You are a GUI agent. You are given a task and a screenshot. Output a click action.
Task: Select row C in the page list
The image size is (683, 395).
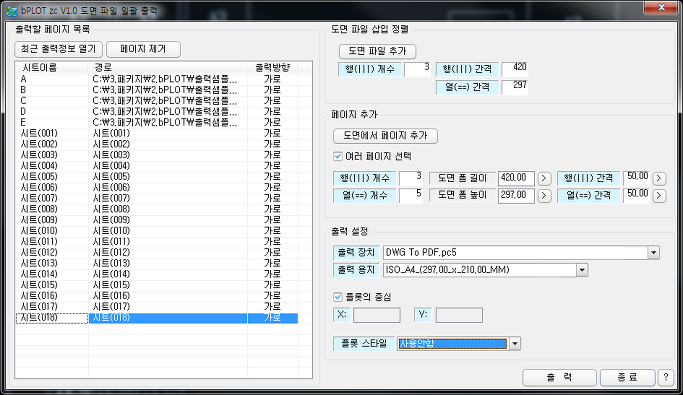click(x=24, y=101)
